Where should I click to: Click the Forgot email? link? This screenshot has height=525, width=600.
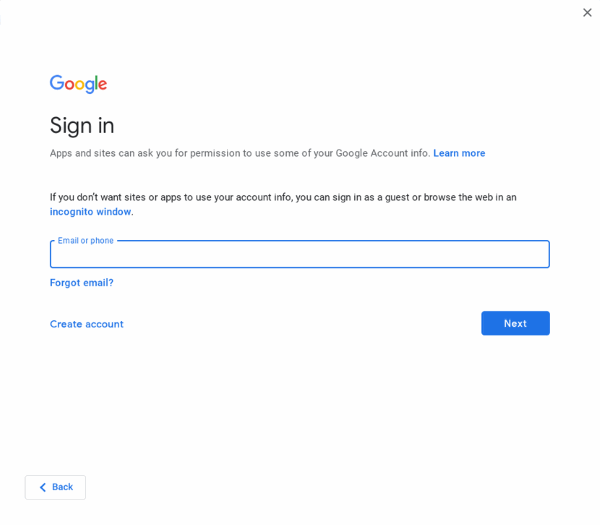[82, 283]
